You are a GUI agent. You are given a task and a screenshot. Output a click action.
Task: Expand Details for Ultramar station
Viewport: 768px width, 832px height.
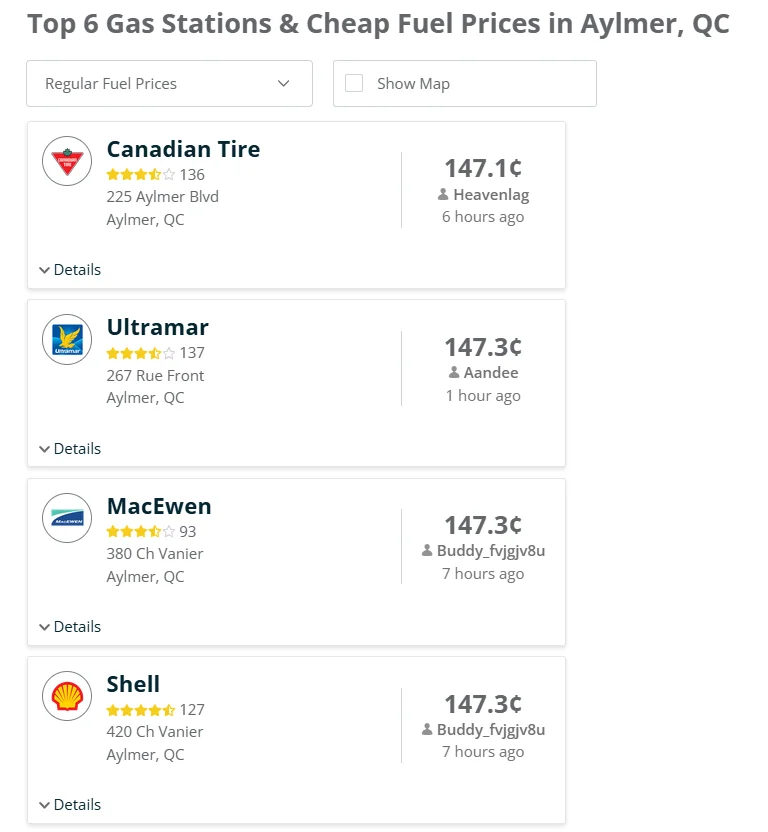70,449
